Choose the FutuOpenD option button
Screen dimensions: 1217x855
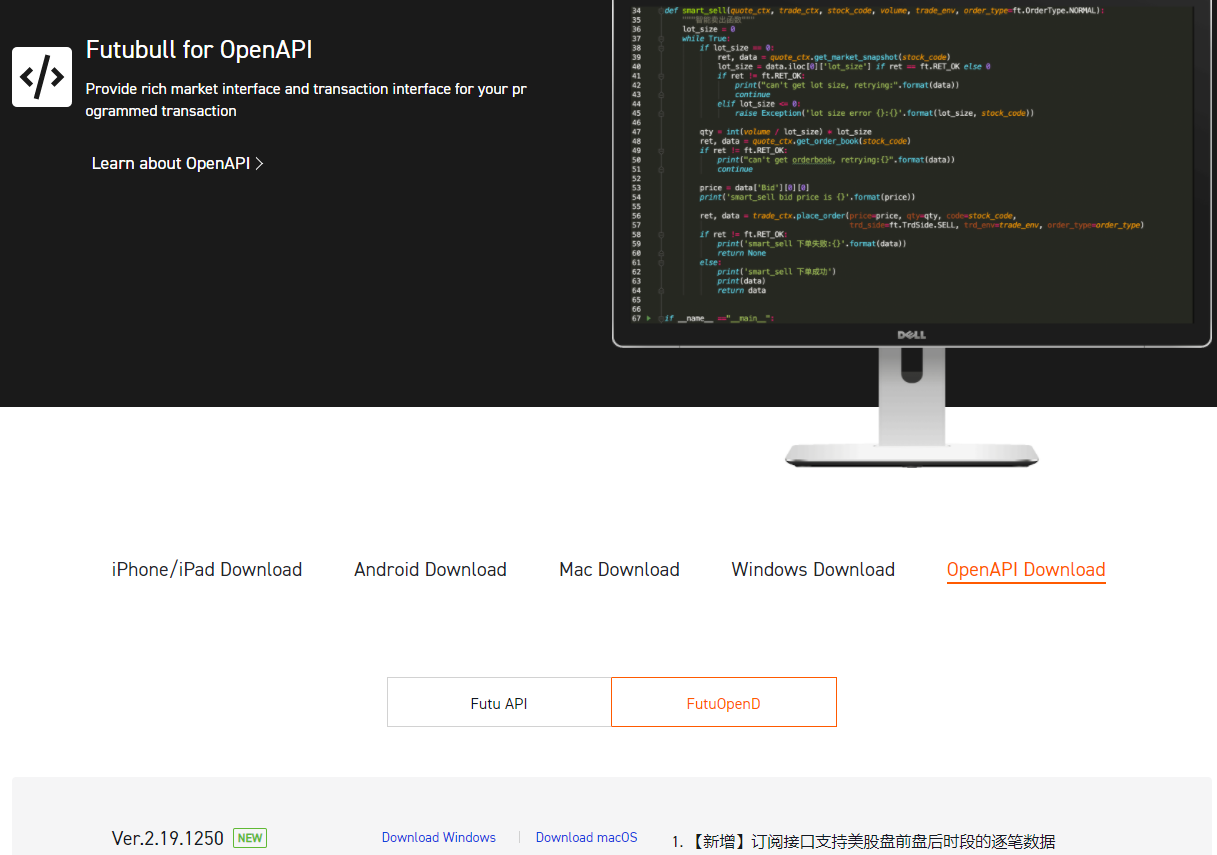click(724, 703)
